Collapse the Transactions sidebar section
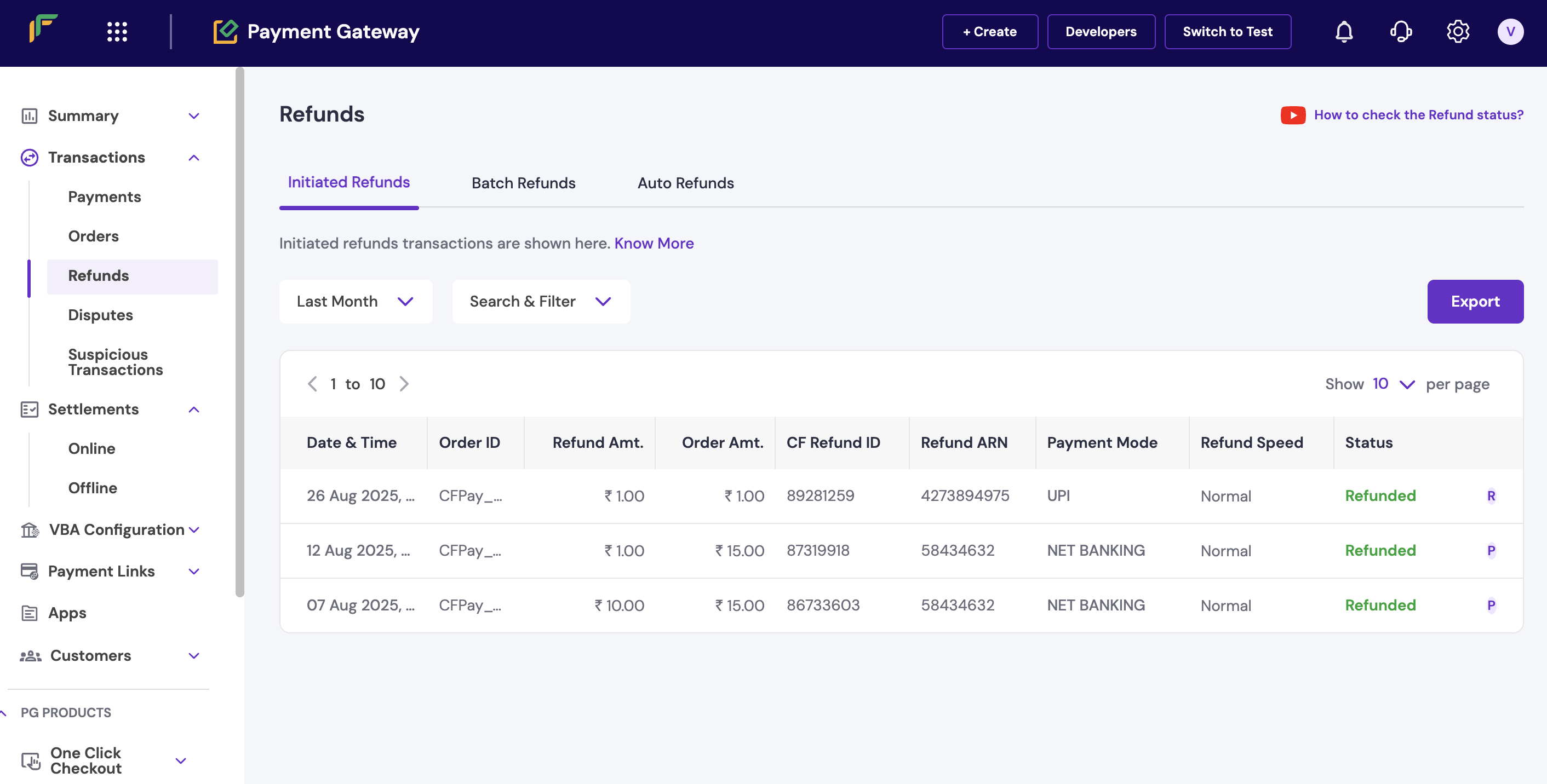The height and width of the screenshot is (784, 1547). click(x=193, y=158)
